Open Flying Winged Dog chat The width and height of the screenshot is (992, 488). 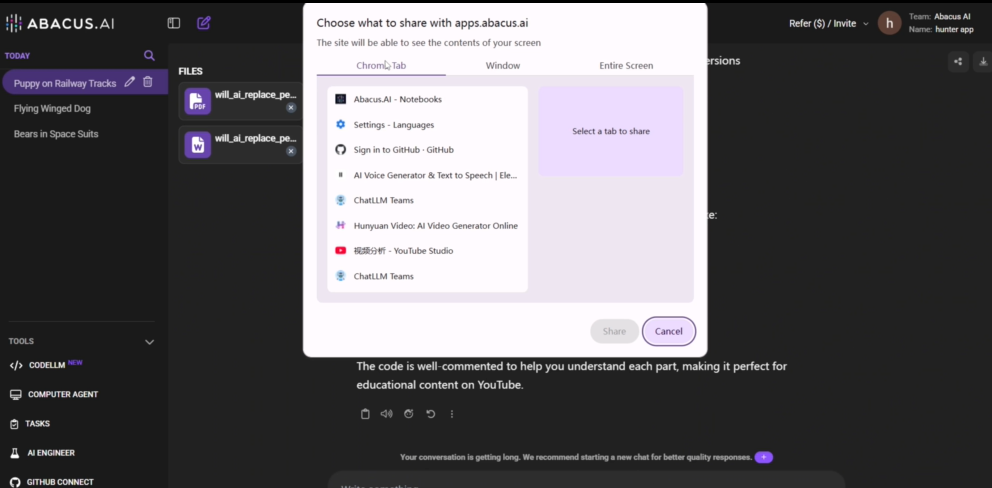point(52,108)
